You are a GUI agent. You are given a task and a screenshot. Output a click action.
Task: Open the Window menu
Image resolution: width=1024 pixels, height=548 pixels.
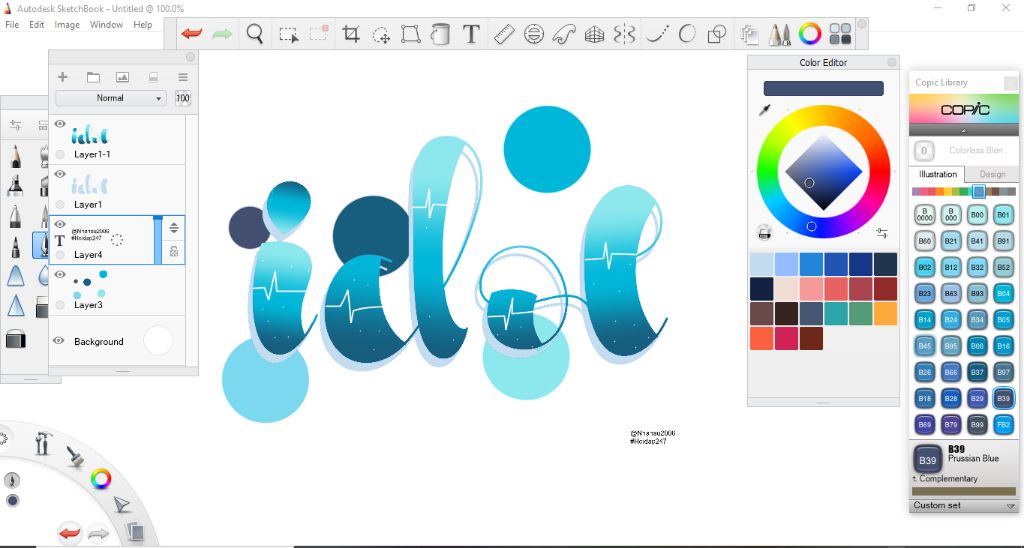point(106,25)
